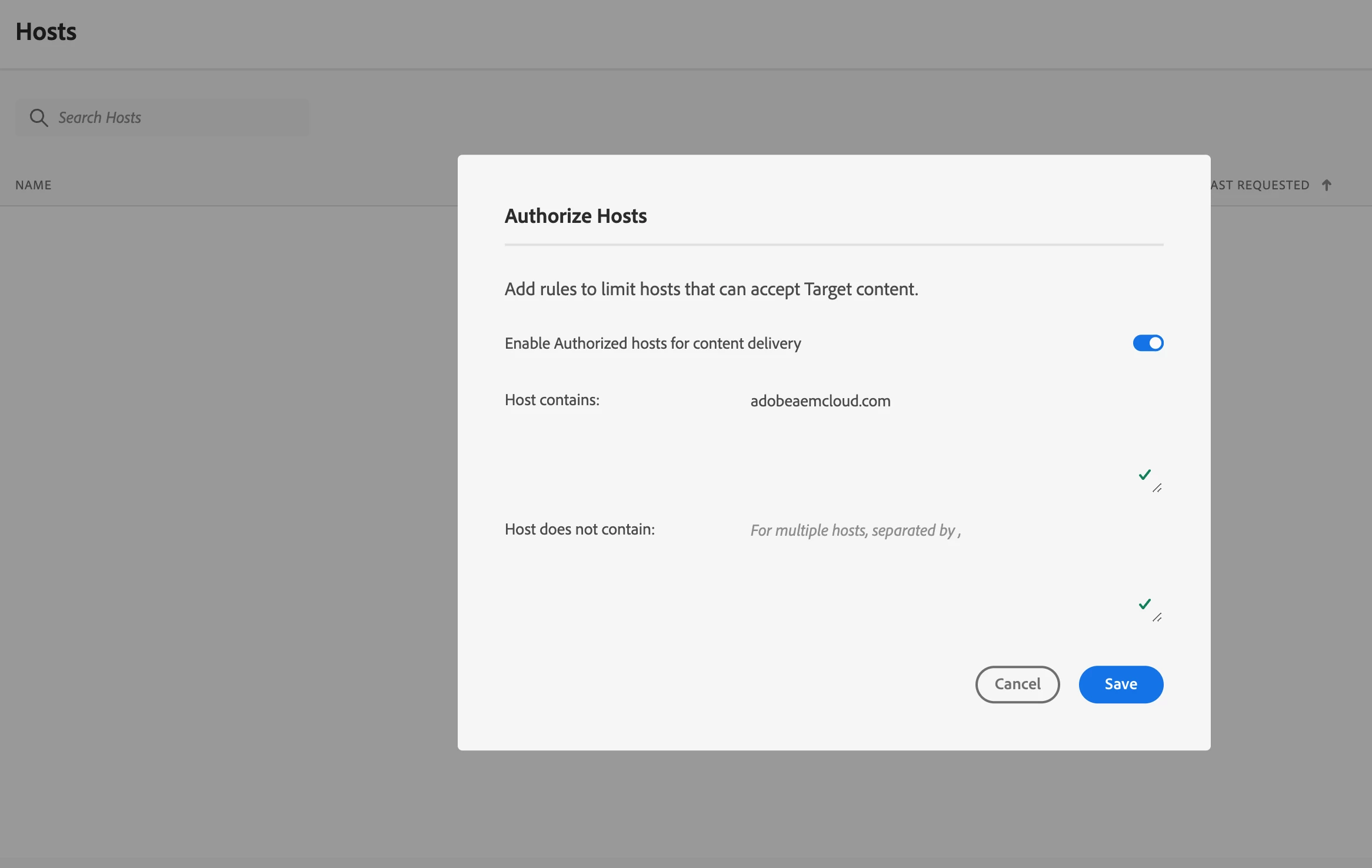Click green checkmark in Host does not contain field
The image size is (1372, 868).
click(1144, 604)
